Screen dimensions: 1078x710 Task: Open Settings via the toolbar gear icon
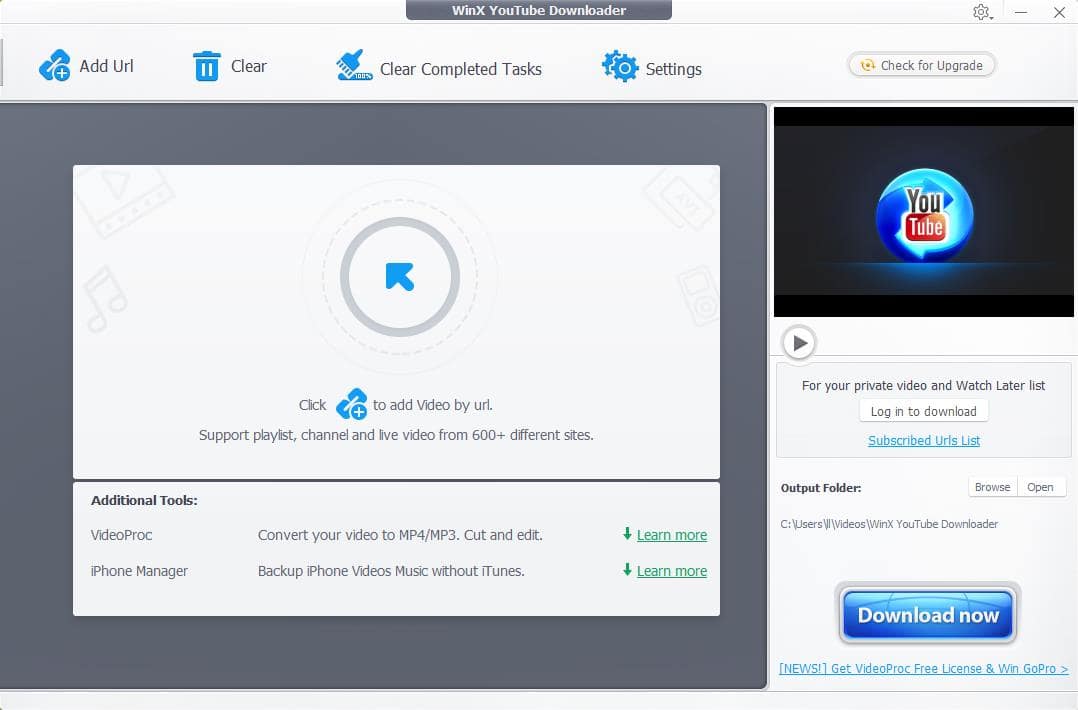(620, 67)
